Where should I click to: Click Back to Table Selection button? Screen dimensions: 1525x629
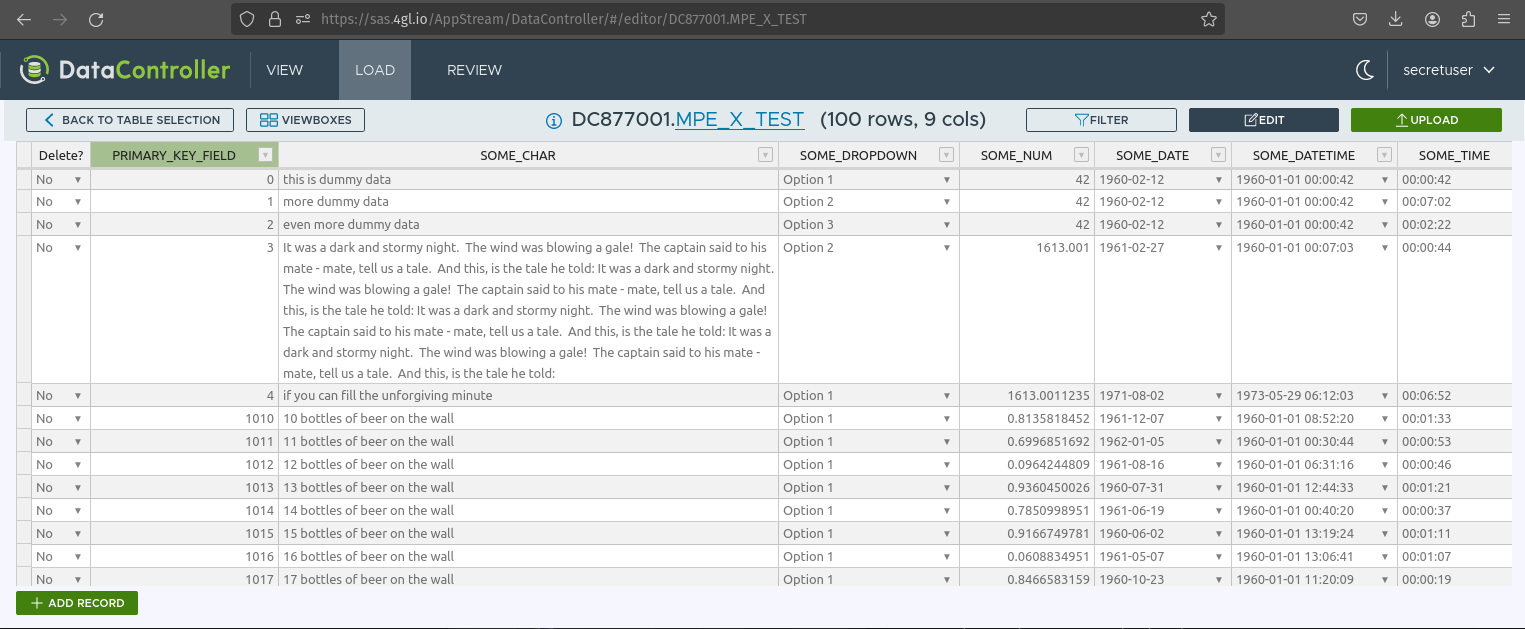coord(130,120)
